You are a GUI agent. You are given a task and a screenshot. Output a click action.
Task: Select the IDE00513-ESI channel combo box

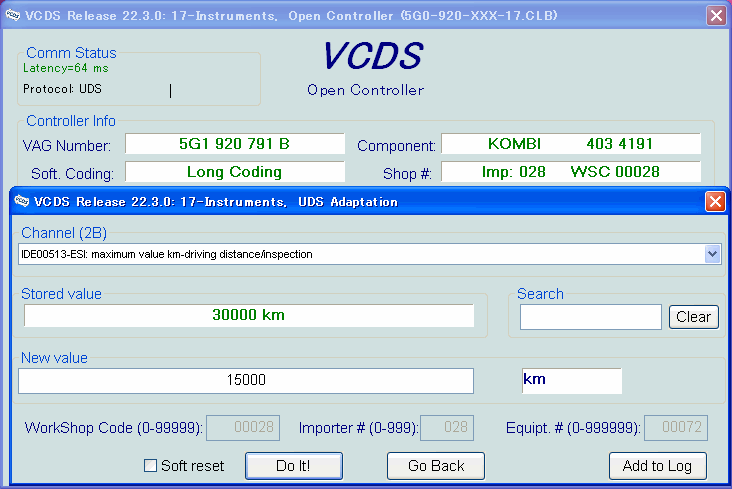pyautogui.click(x=369, y=254)
